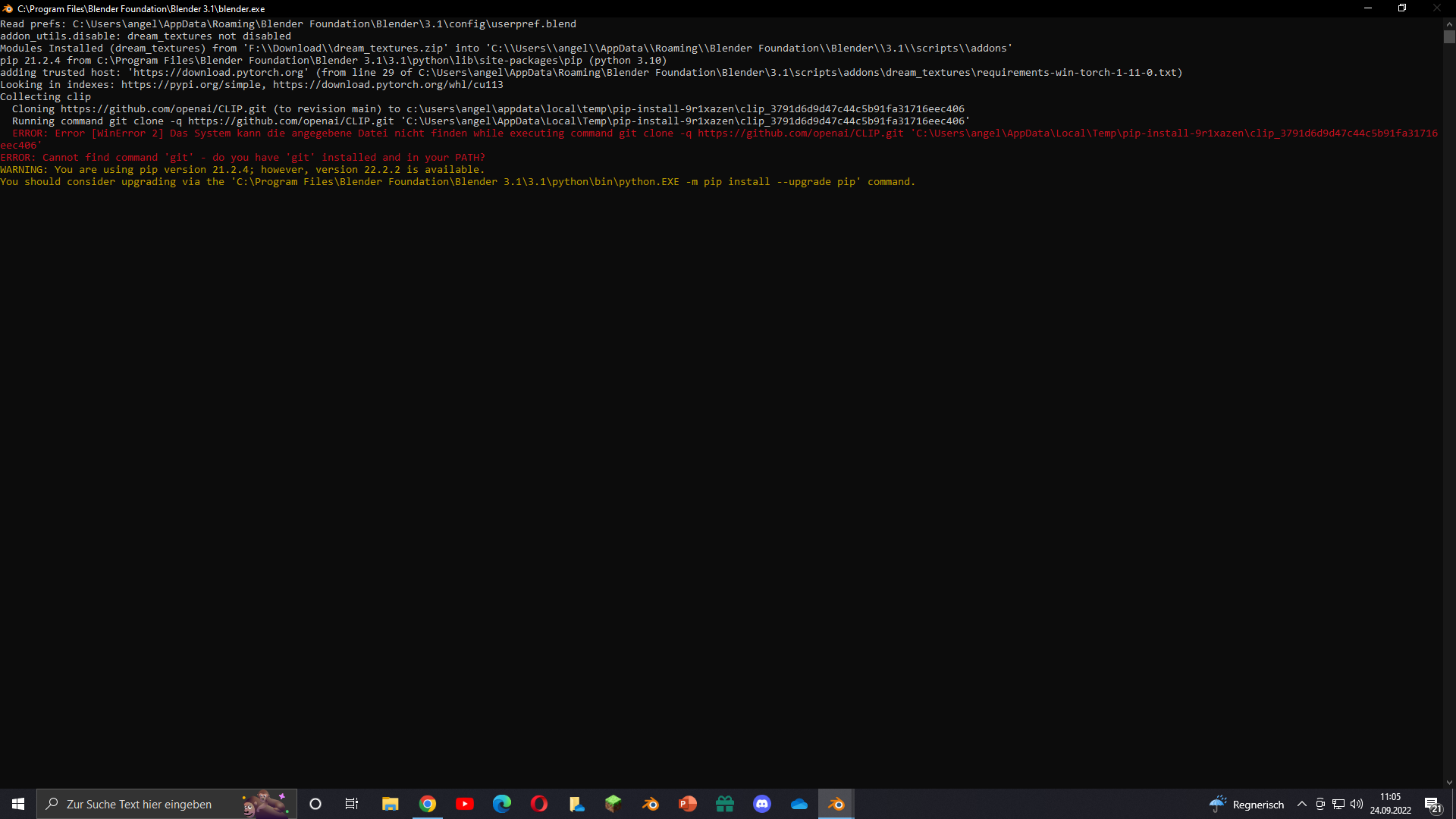Open the notification center with 21 notifications
1456x819 pixels.
coord(1432,805)
